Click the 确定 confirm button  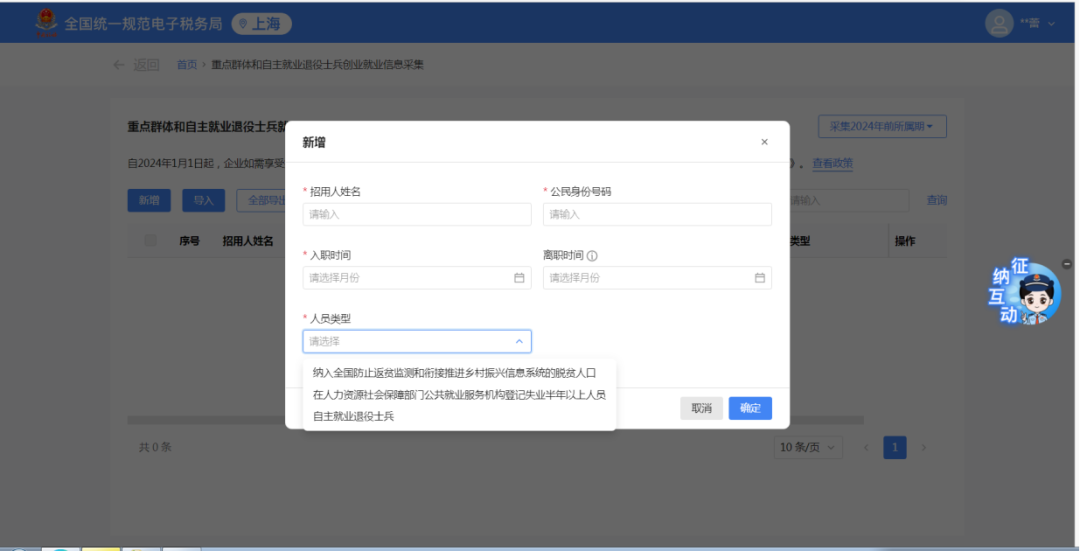tap(750, 408)
